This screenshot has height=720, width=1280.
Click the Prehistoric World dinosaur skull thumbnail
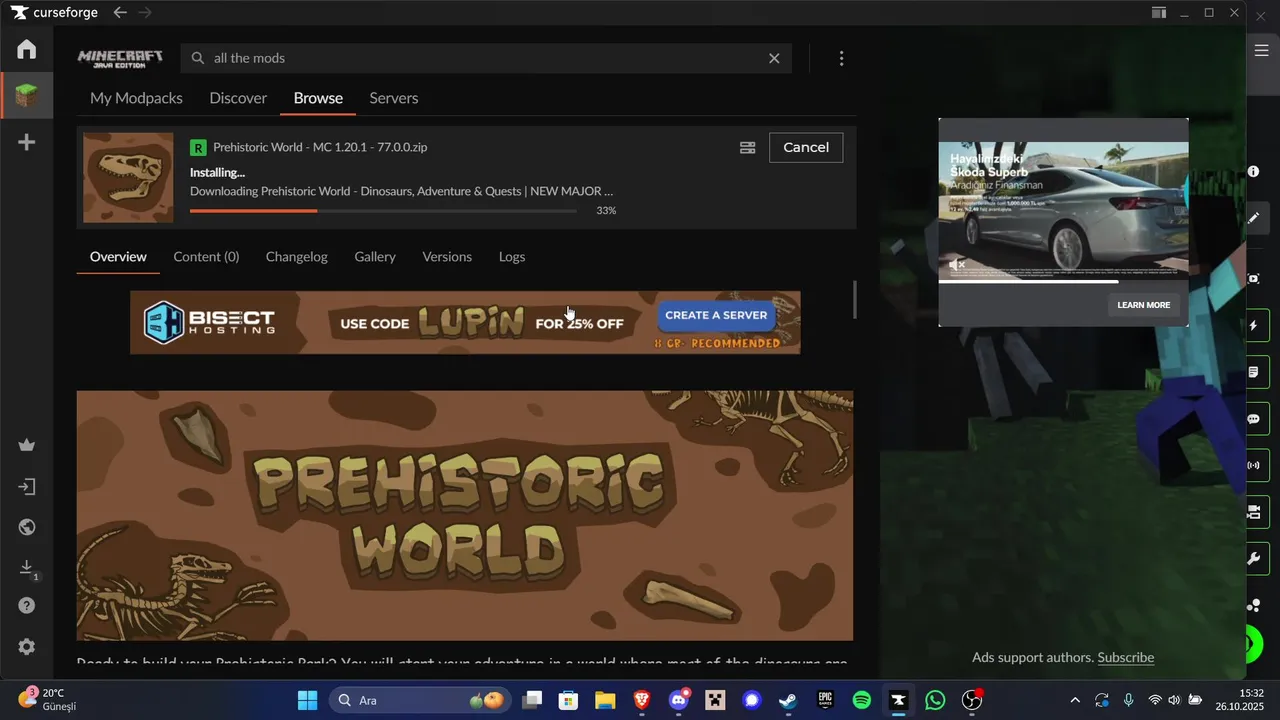(128, 178)
